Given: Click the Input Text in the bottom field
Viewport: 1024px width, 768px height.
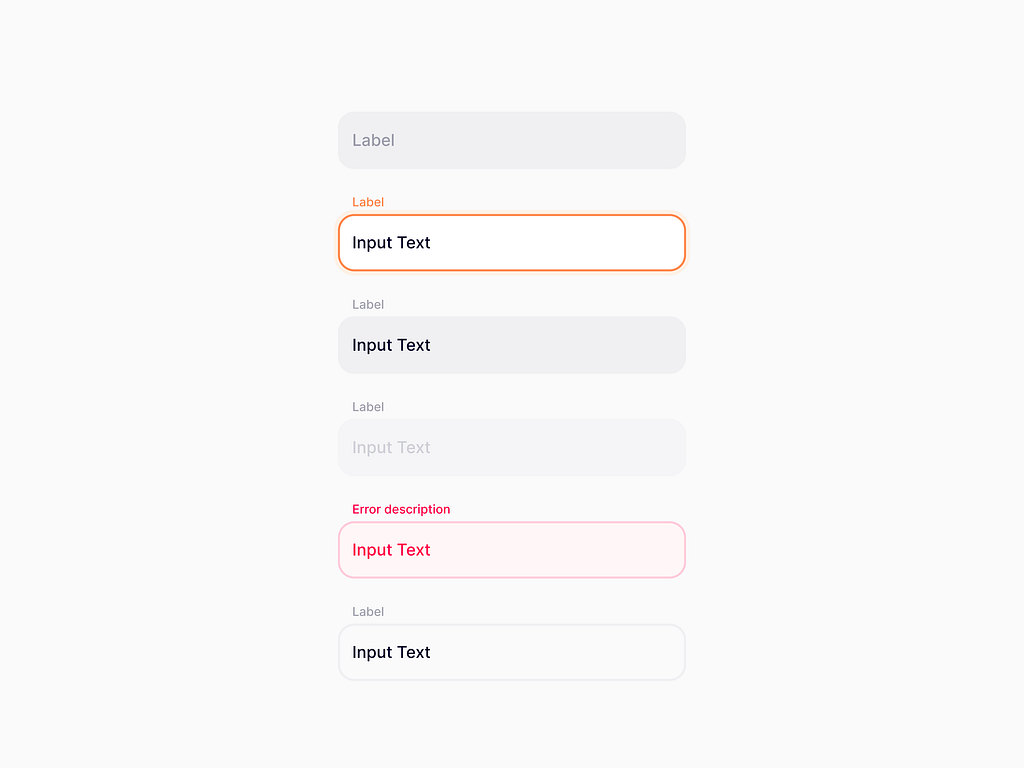Looking at the screenshot, I should point(391,652).
